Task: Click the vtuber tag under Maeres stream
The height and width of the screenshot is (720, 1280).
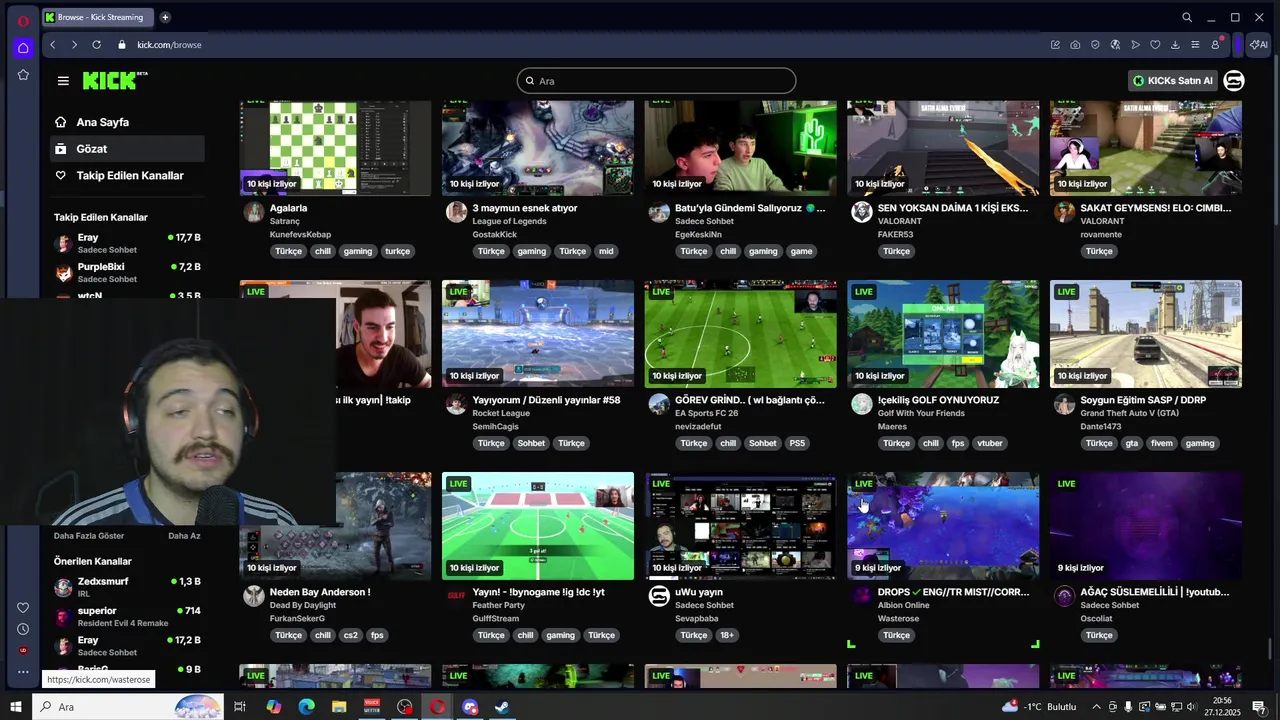Action: [x=989, y=443]
